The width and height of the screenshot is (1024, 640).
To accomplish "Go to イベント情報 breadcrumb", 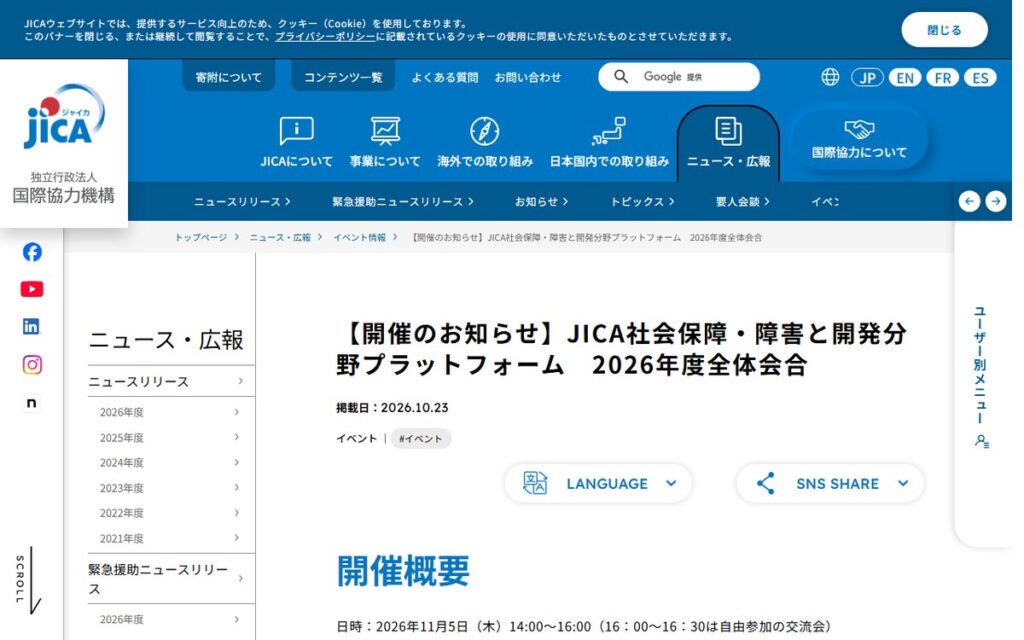I will 359,238.
